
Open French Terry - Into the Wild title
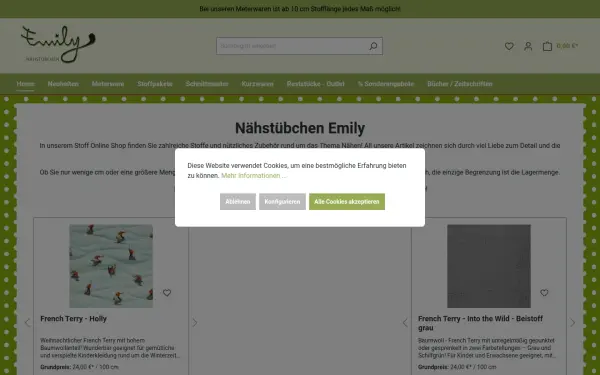coord(480,323)
